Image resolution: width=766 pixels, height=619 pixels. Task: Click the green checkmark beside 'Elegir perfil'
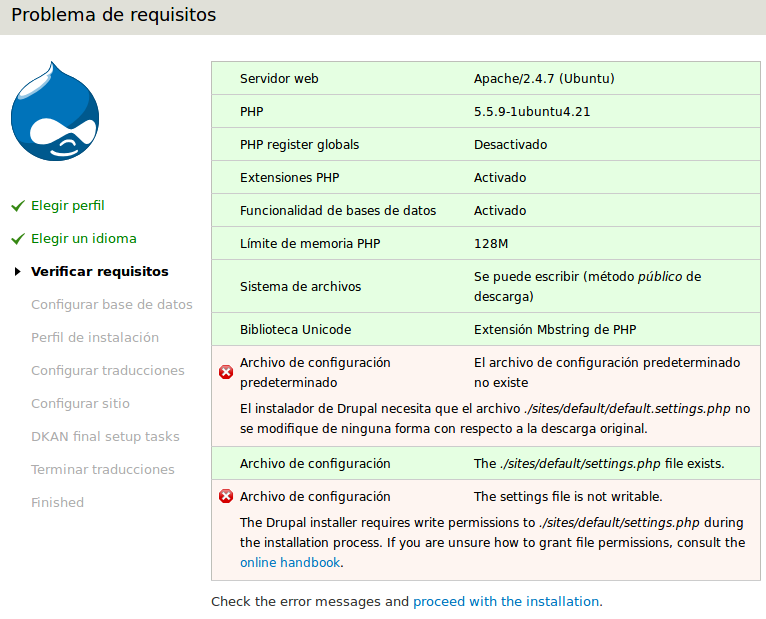pos(17,206)
